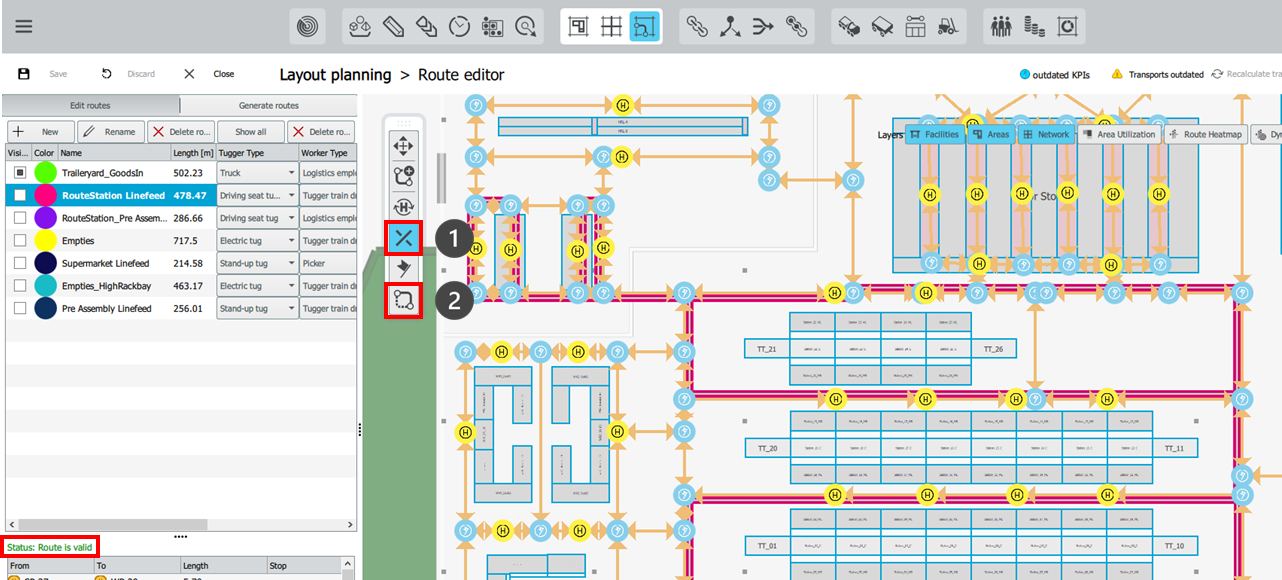Open Worker Type dropdown for Trailleryard_GoodsIn
Screen dimensions: 1282x580
tap(328, 173)
